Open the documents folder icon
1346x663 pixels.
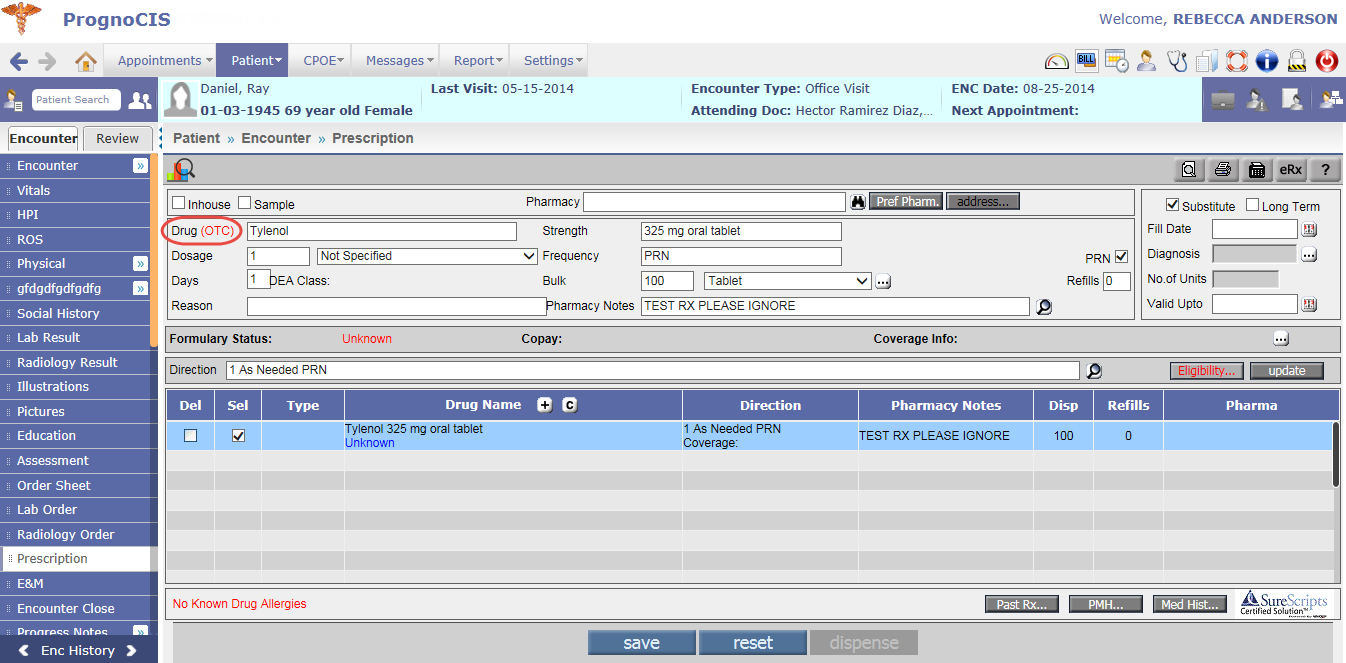[x=1207, y=61]
